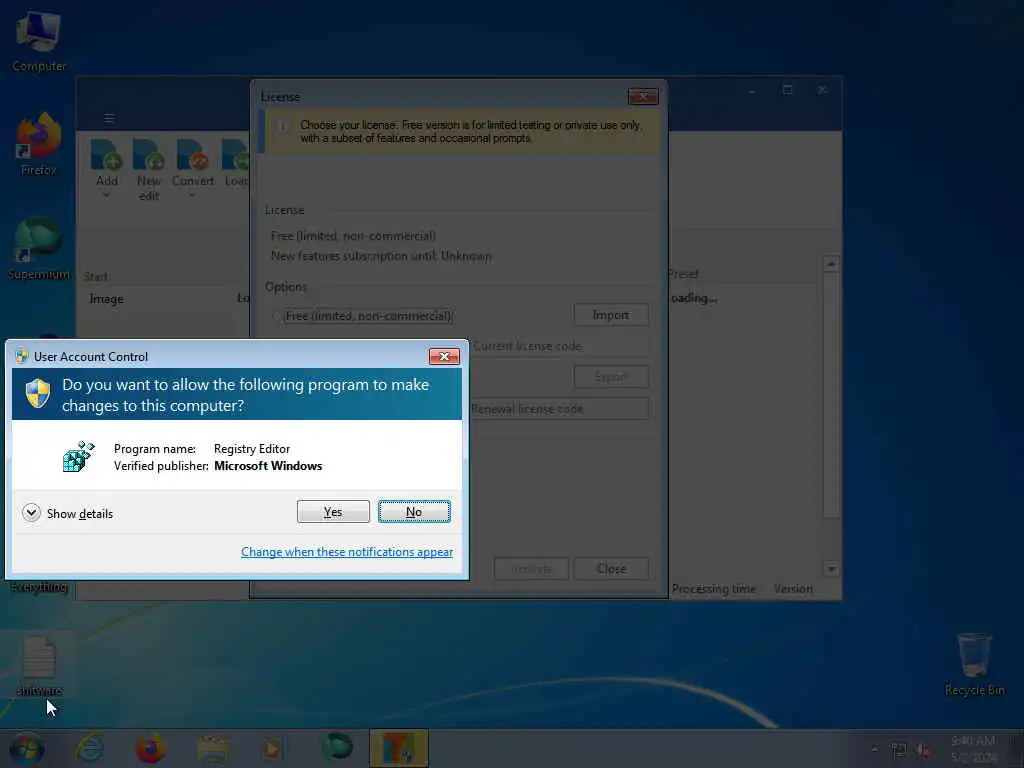Screen dimensions: 1024x768
Task: Click the Load toolbar icon behind License dialog
Action: click(x=235, y=162)
